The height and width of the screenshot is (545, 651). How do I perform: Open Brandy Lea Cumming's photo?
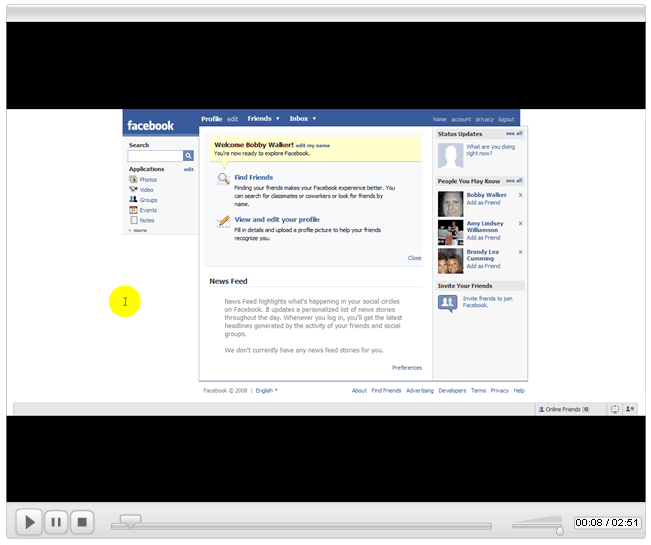coord(450,261)
